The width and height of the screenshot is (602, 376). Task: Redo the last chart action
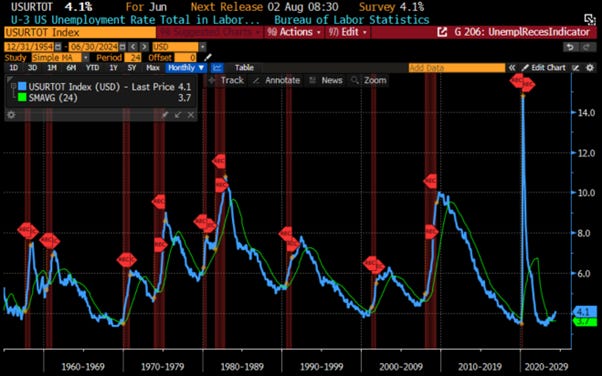pyautogui.click(x=586, y=47)
